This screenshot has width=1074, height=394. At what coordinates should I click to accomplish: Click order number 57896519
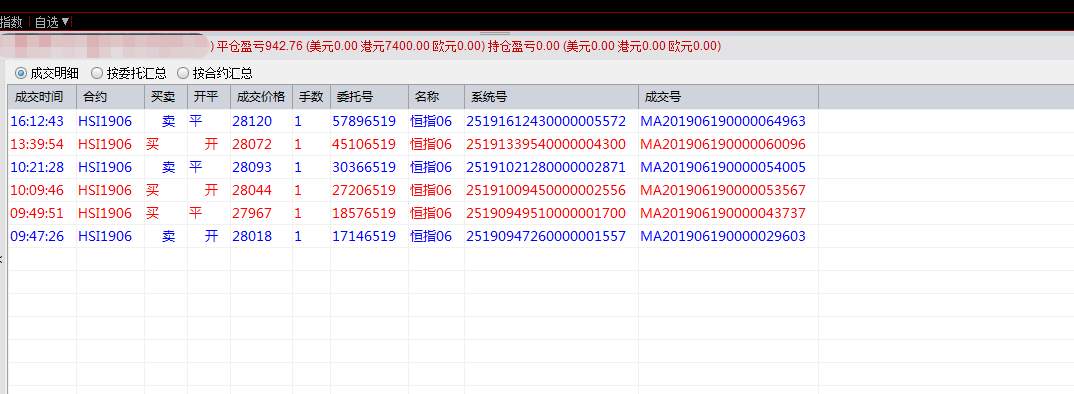pos(364,121)
